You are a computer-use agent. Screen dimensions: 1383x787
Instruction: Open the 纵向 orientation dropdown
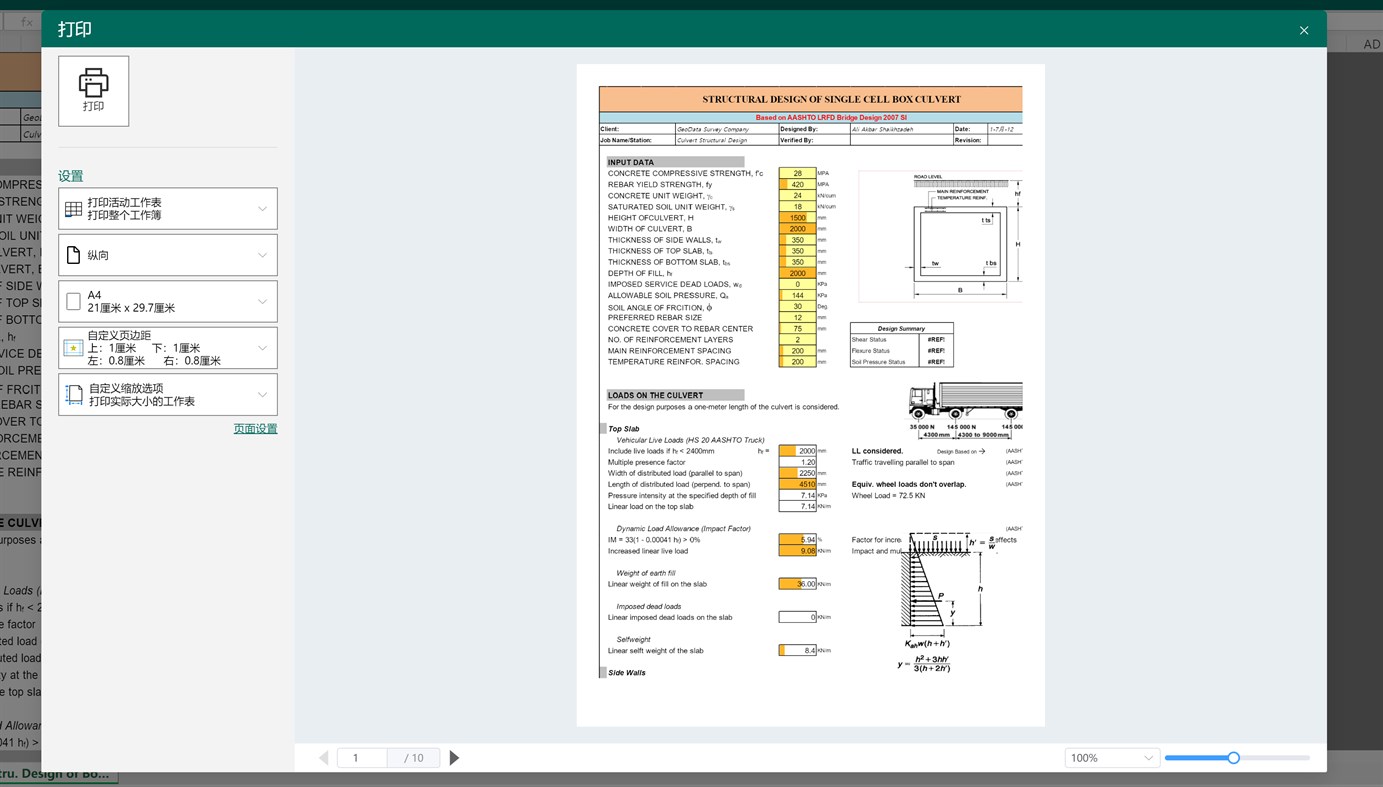point(260,254)
